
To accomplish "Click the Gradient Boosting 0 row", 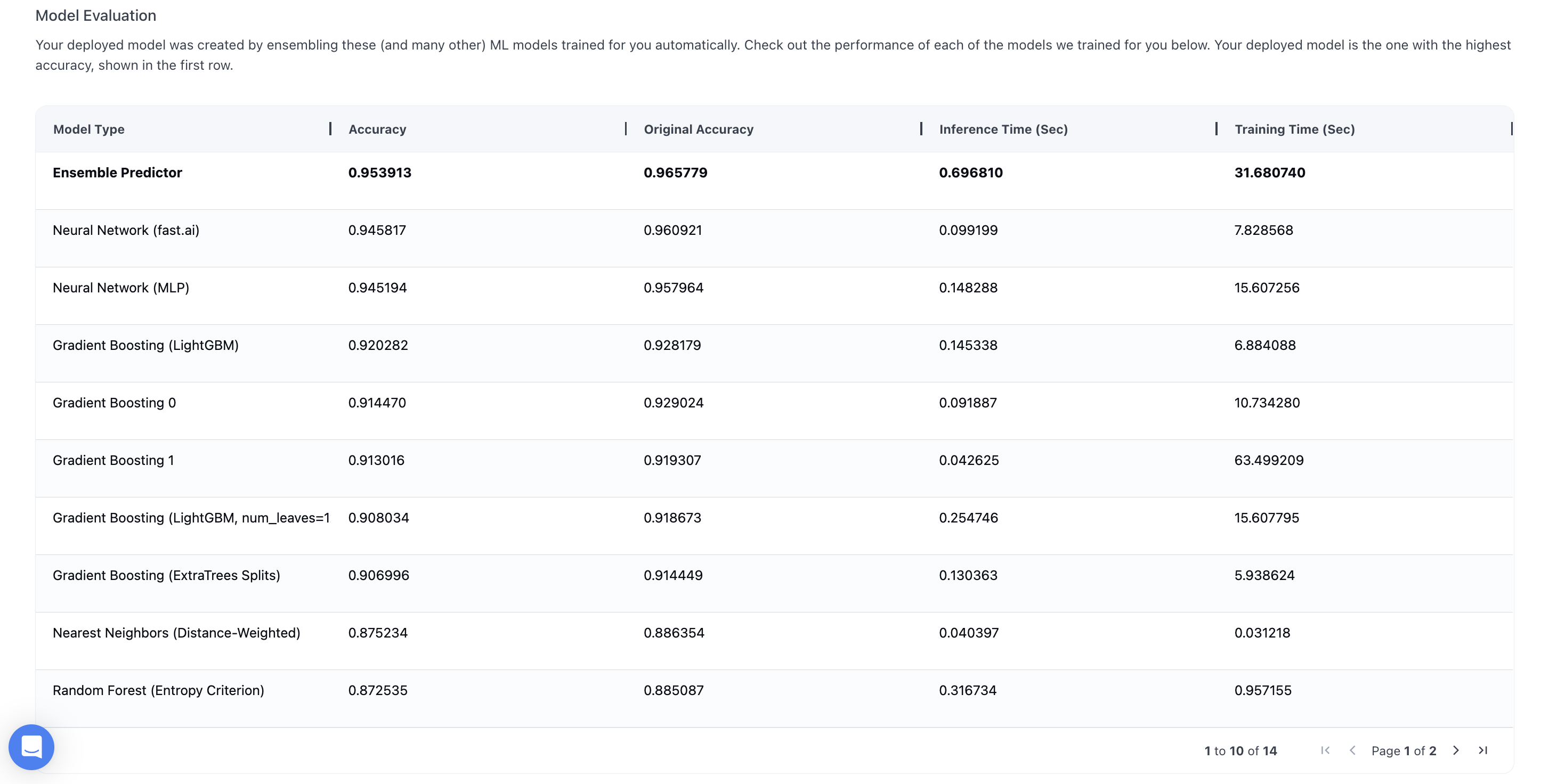I will [114, 403].
